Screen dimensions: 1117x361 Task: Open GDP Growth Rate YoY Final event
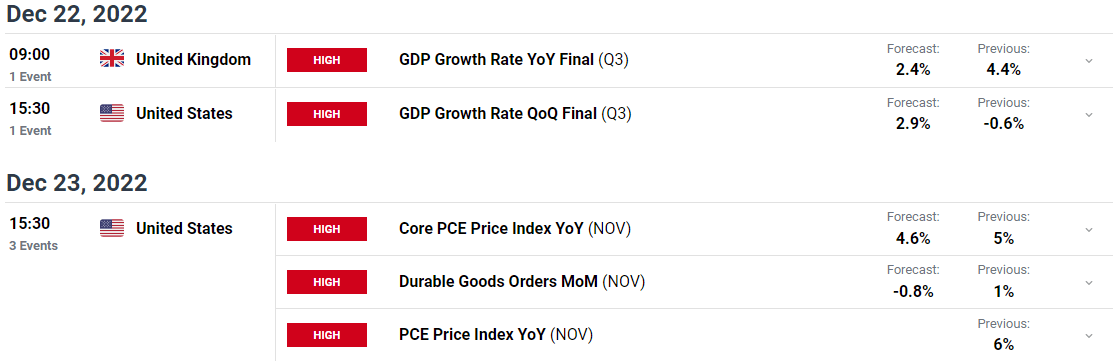pyautogui.click(x=515, y=60)
